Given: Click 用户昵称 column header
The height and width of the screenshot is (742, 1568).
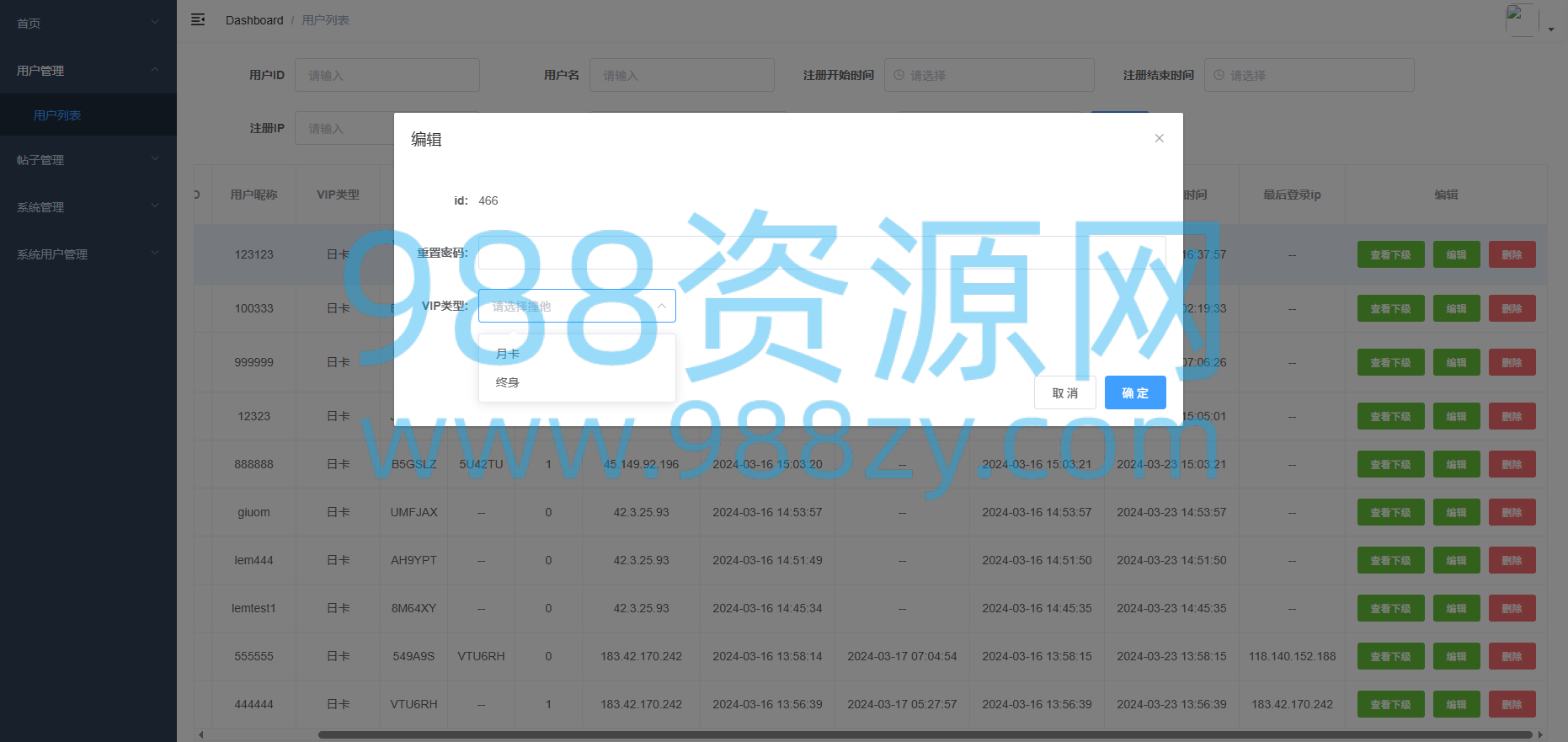Looking at the screenshot, I should (253, 195).
